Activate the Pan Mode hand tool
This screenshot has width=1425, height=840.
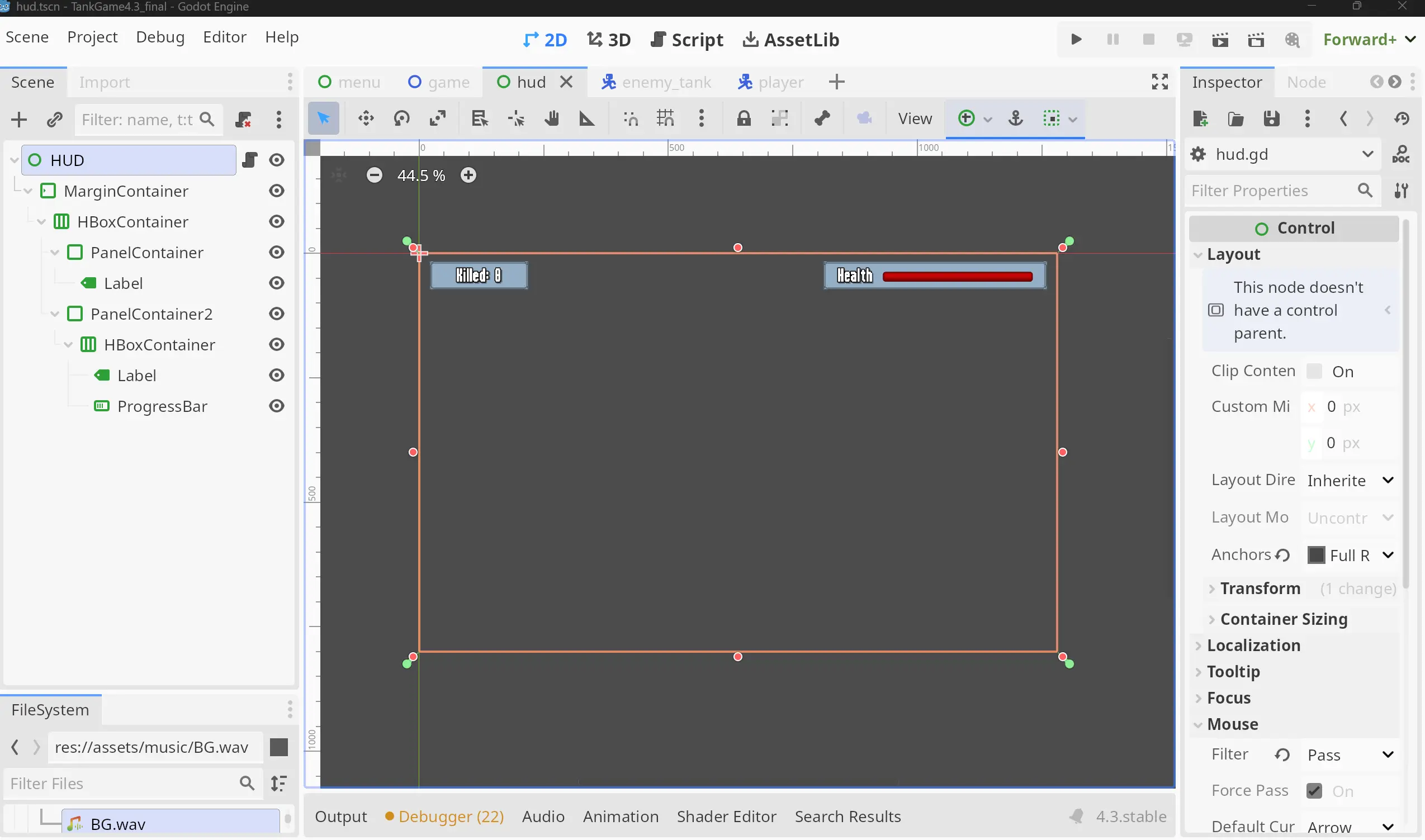pos(551,118)
